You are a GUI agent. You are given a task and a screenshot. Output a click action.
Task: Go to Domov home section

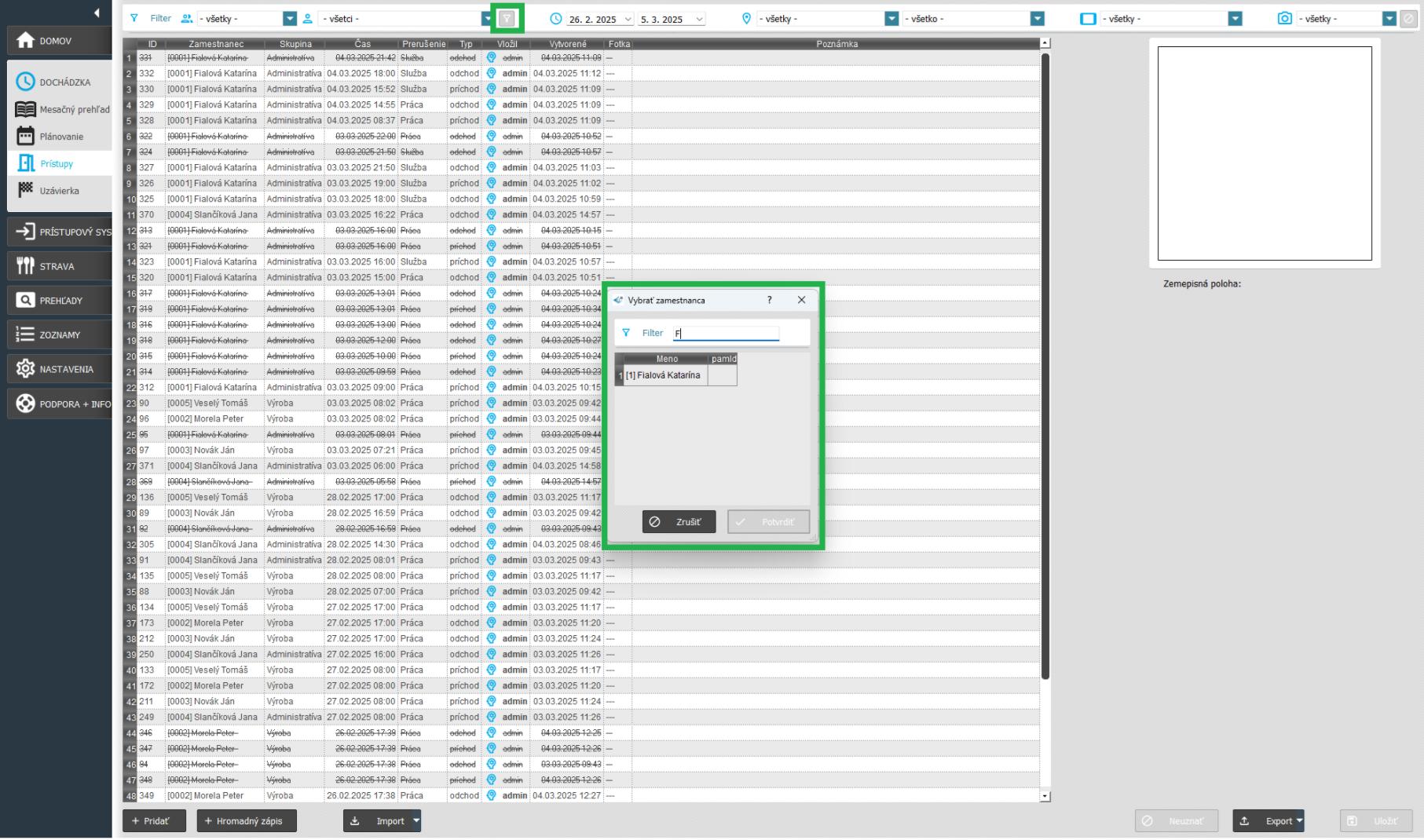pyautogui.click(x=59, y=41)
